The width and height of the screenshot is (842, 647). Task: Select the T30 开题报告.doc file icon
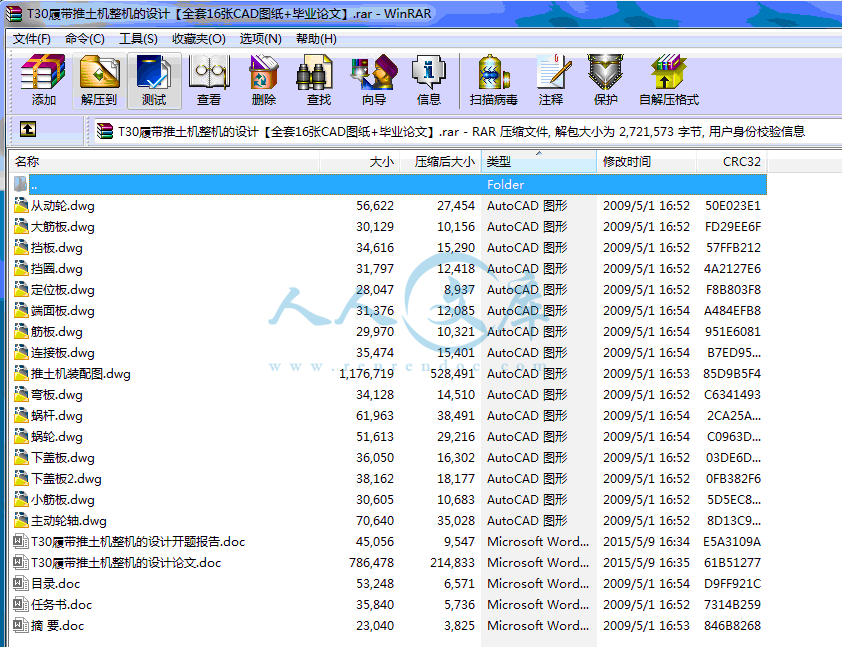pos(21,541)
